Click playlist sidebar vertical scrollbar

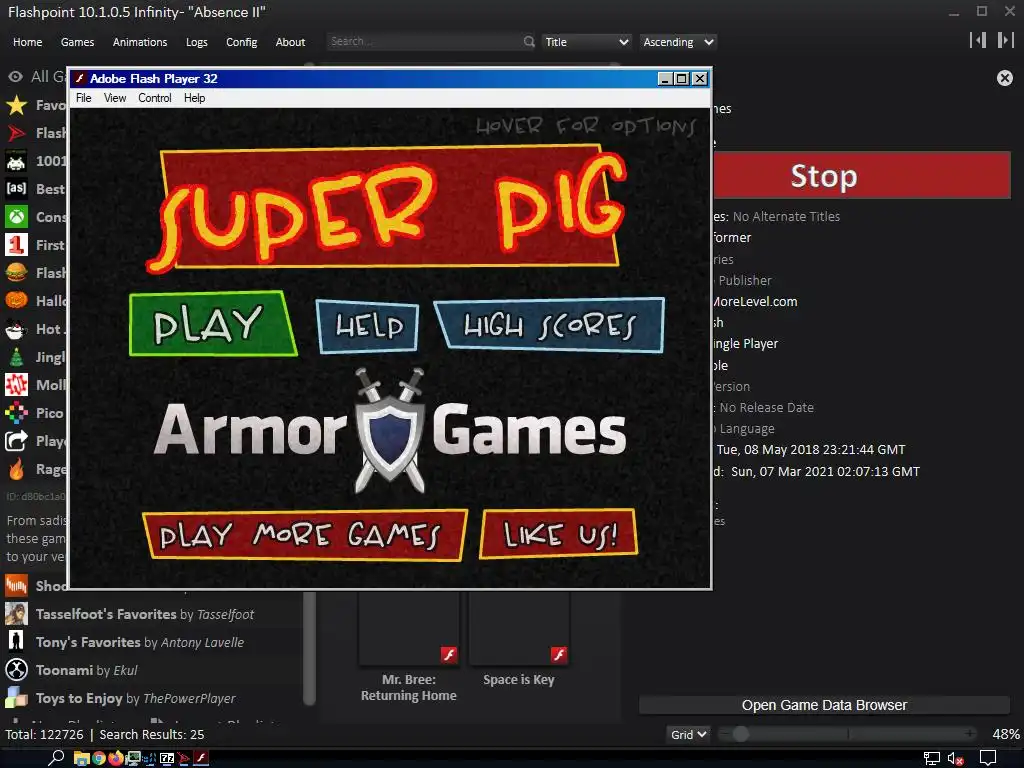pos(310,648)
